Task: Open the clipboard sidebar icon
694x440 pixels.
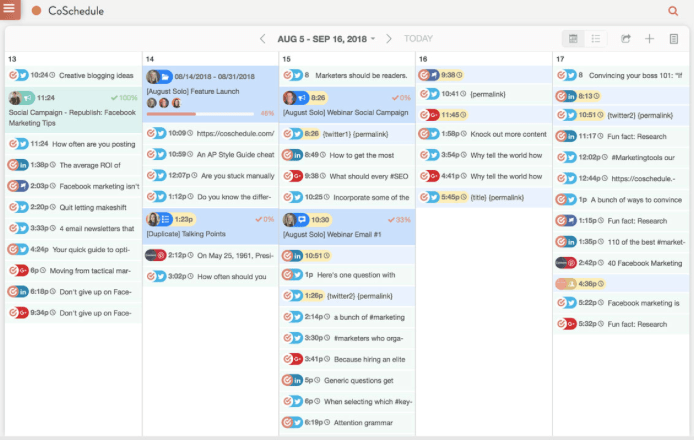Action: [x=674, y=39]
